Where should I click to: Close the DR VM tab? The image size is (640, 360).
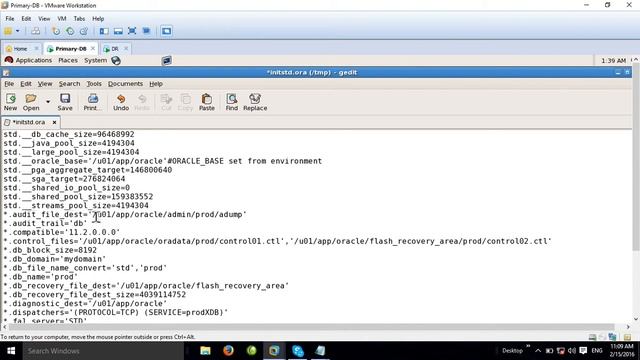click(126, 49)
